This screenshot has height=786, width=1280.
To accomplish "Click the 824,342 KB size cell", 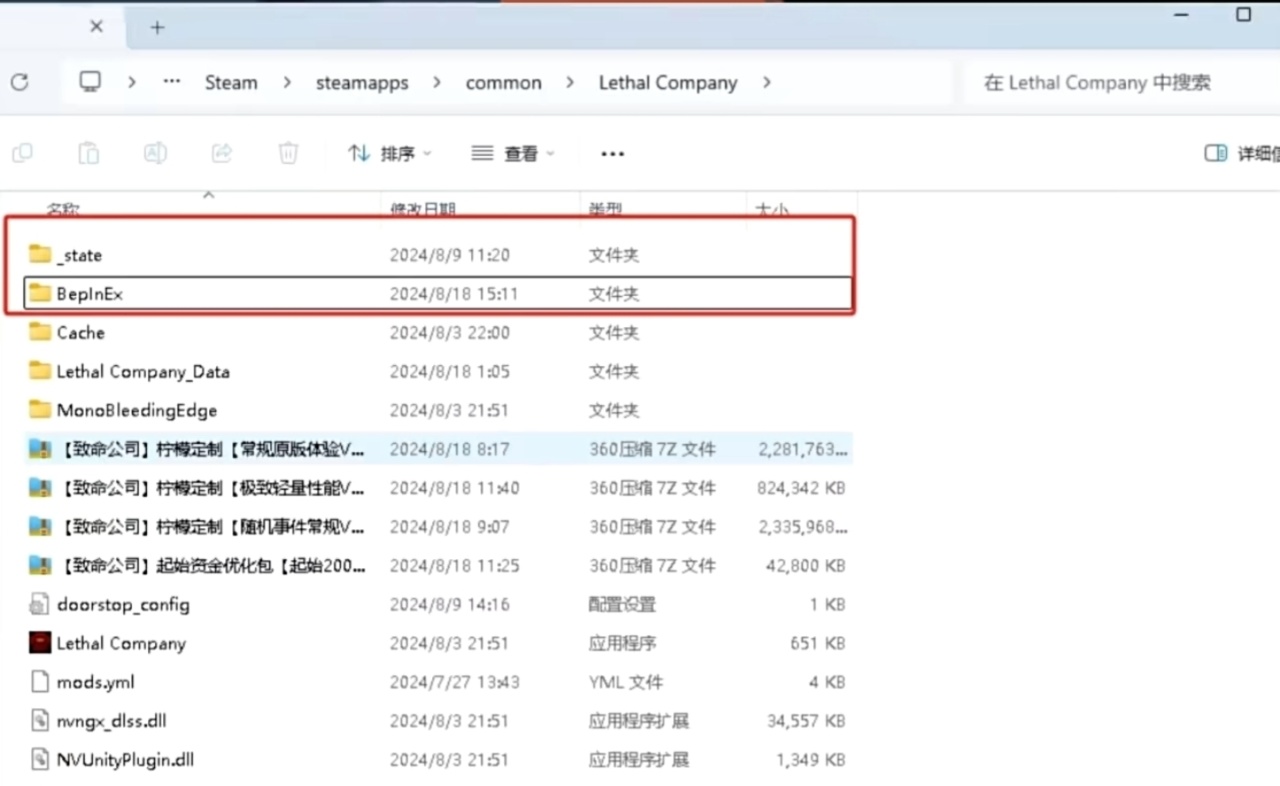I will pyautogui.click(x=801, y=489).
